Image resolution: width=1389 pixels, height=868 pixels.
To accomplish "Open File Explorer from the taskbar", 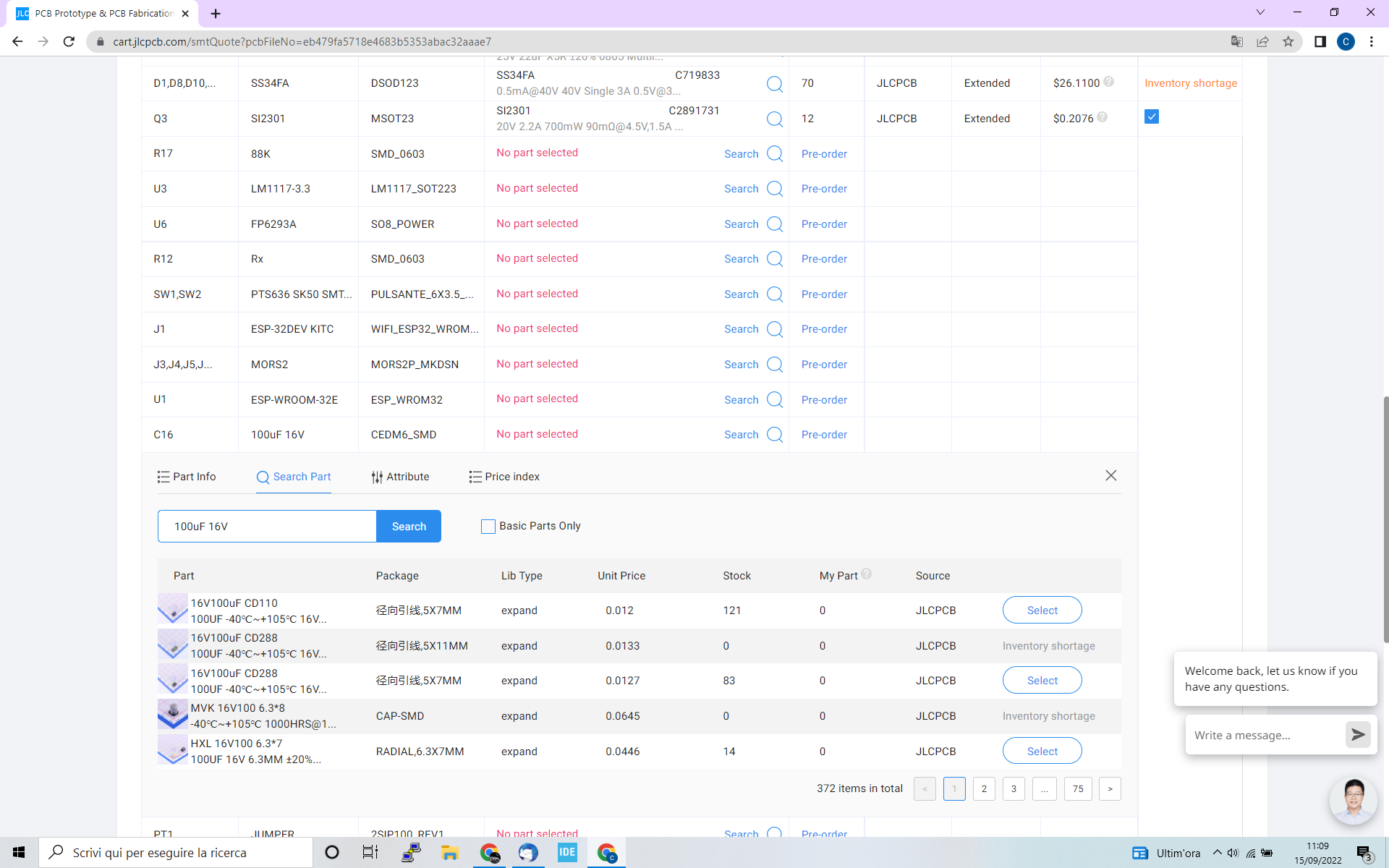I will (x=450, y=852).
